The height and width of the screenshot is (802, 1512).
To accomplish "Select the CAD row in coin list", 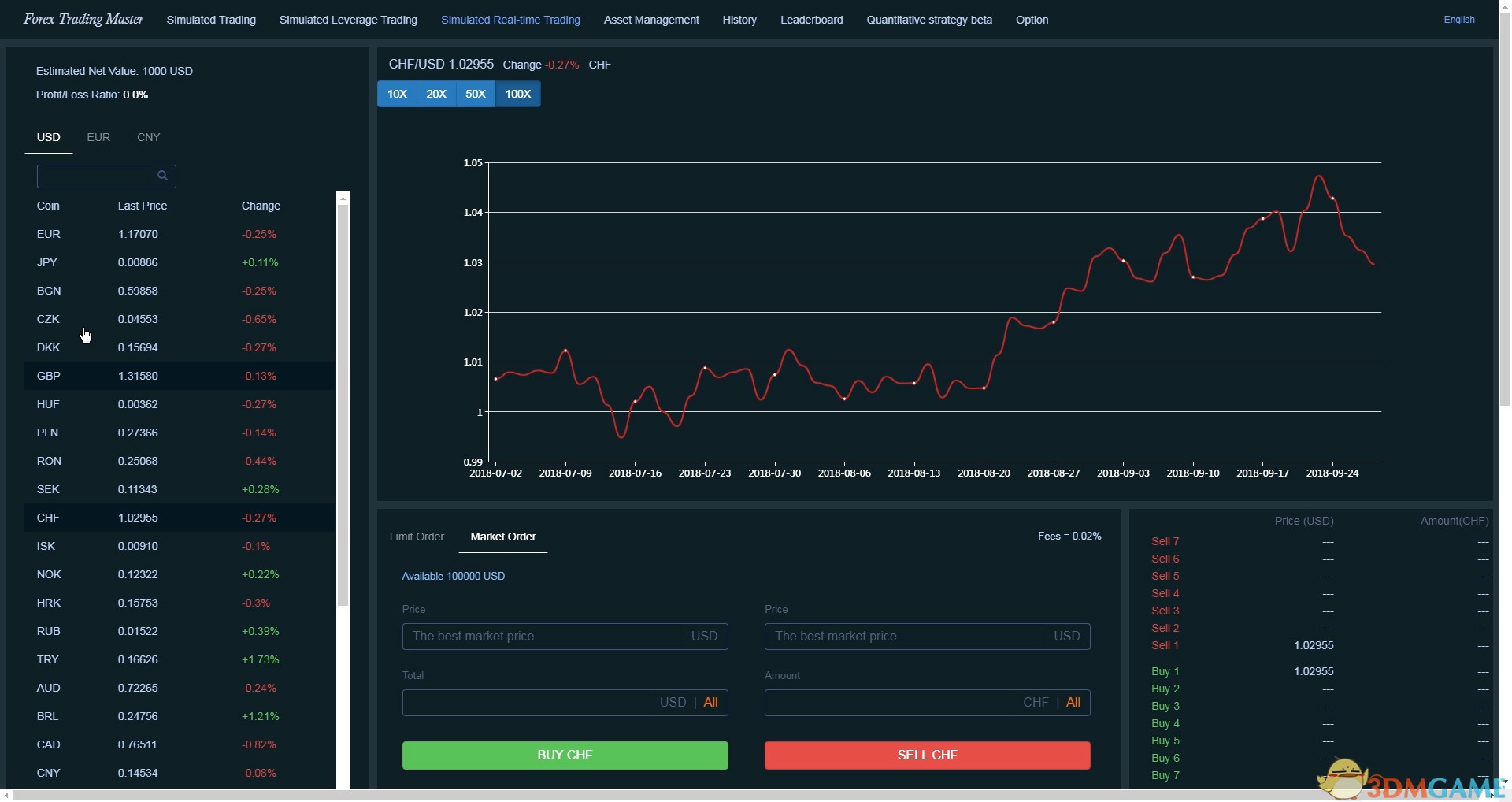I will click(x=180, y=744).
